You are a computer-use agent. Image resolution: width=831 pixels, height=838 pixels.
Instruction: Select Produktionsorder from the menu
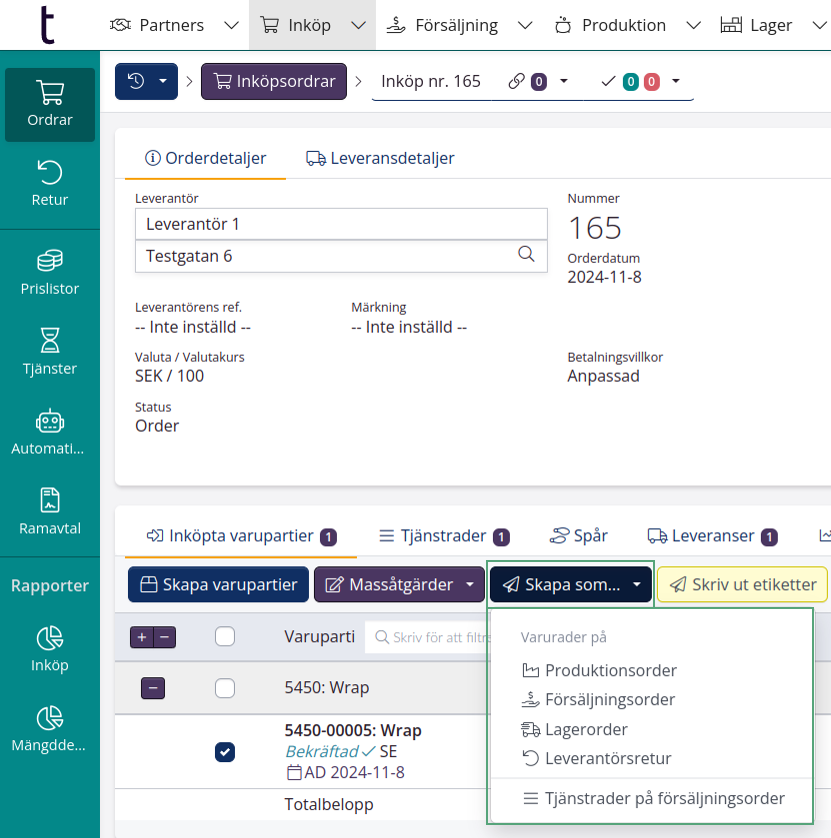pyautogui.click(x=610, y=670)
